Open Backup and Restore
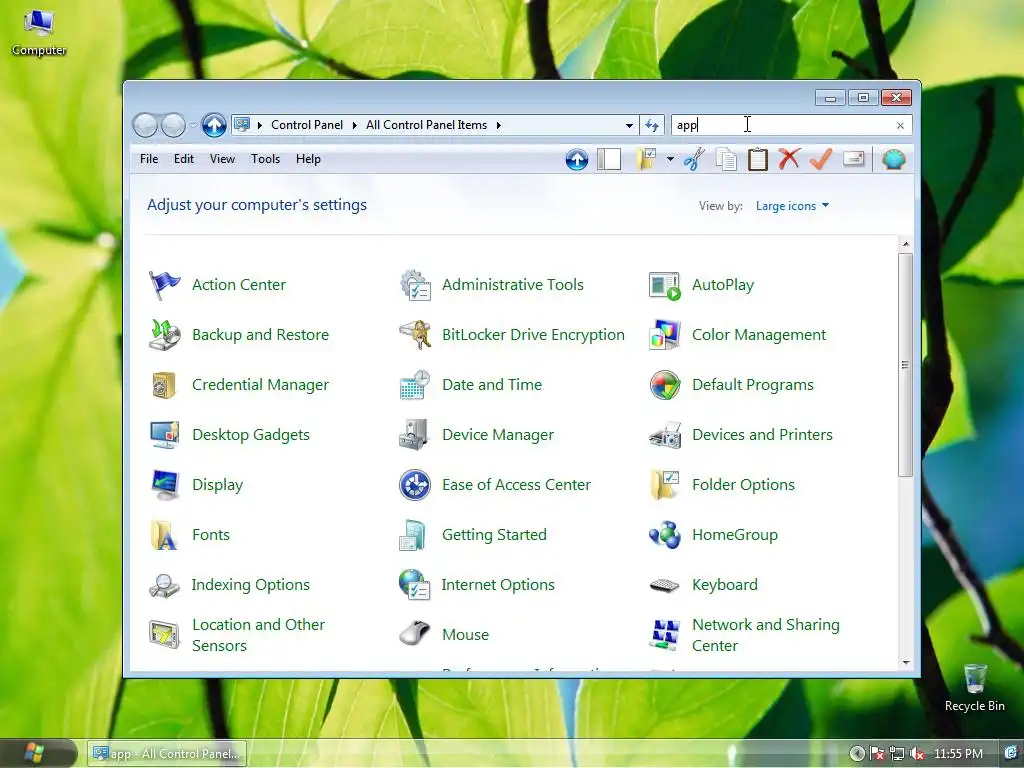 239,335
